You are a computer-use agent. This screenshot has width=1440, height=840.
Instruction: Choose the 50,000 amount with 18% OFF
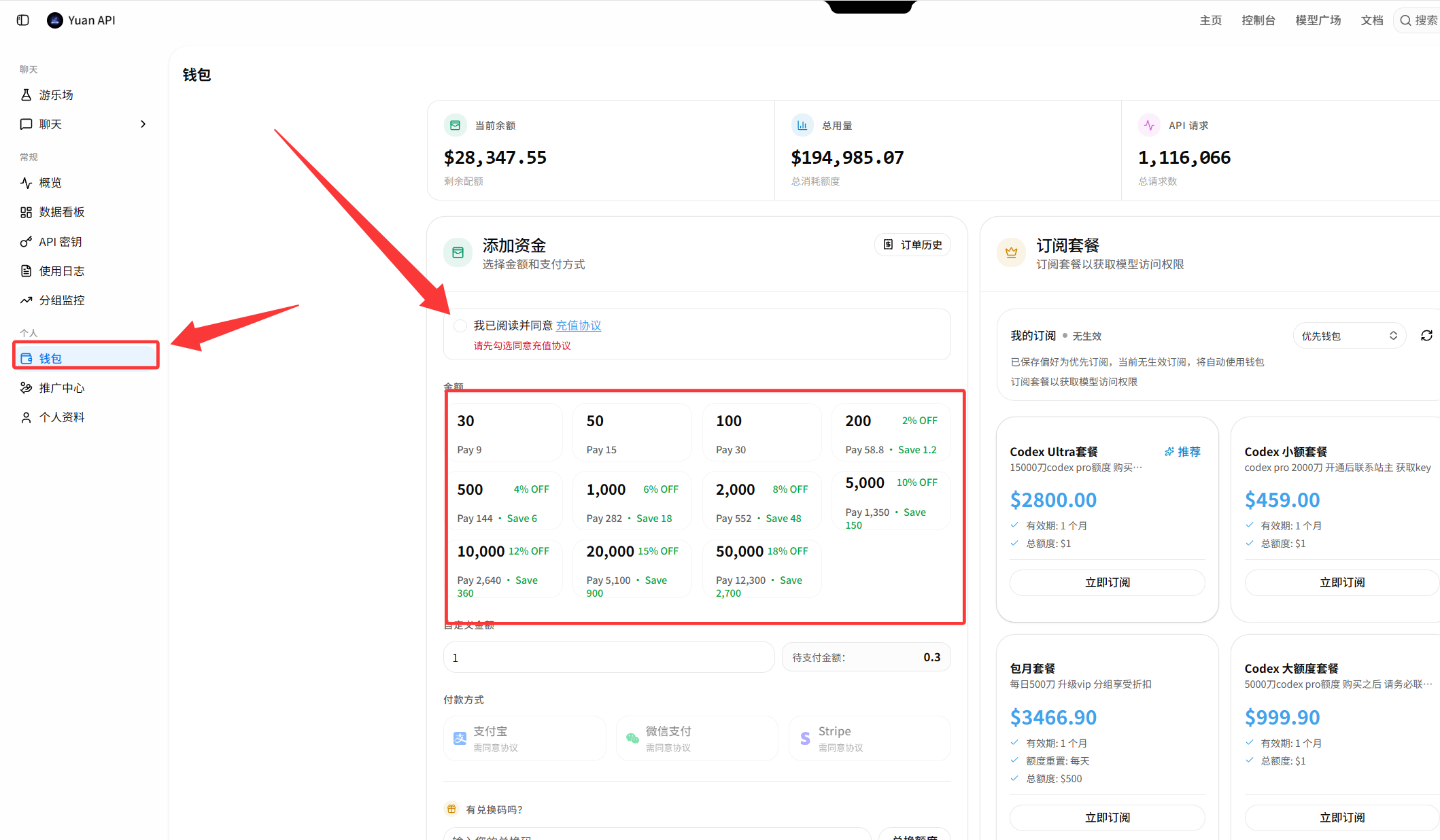761,570
